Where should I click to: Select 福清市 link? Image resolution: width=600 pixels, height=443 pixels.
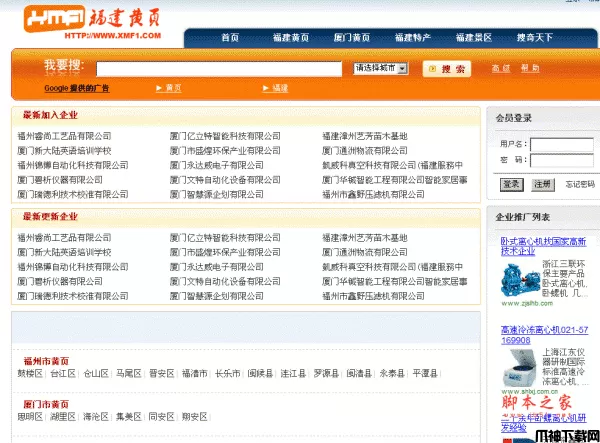(195, 373)
